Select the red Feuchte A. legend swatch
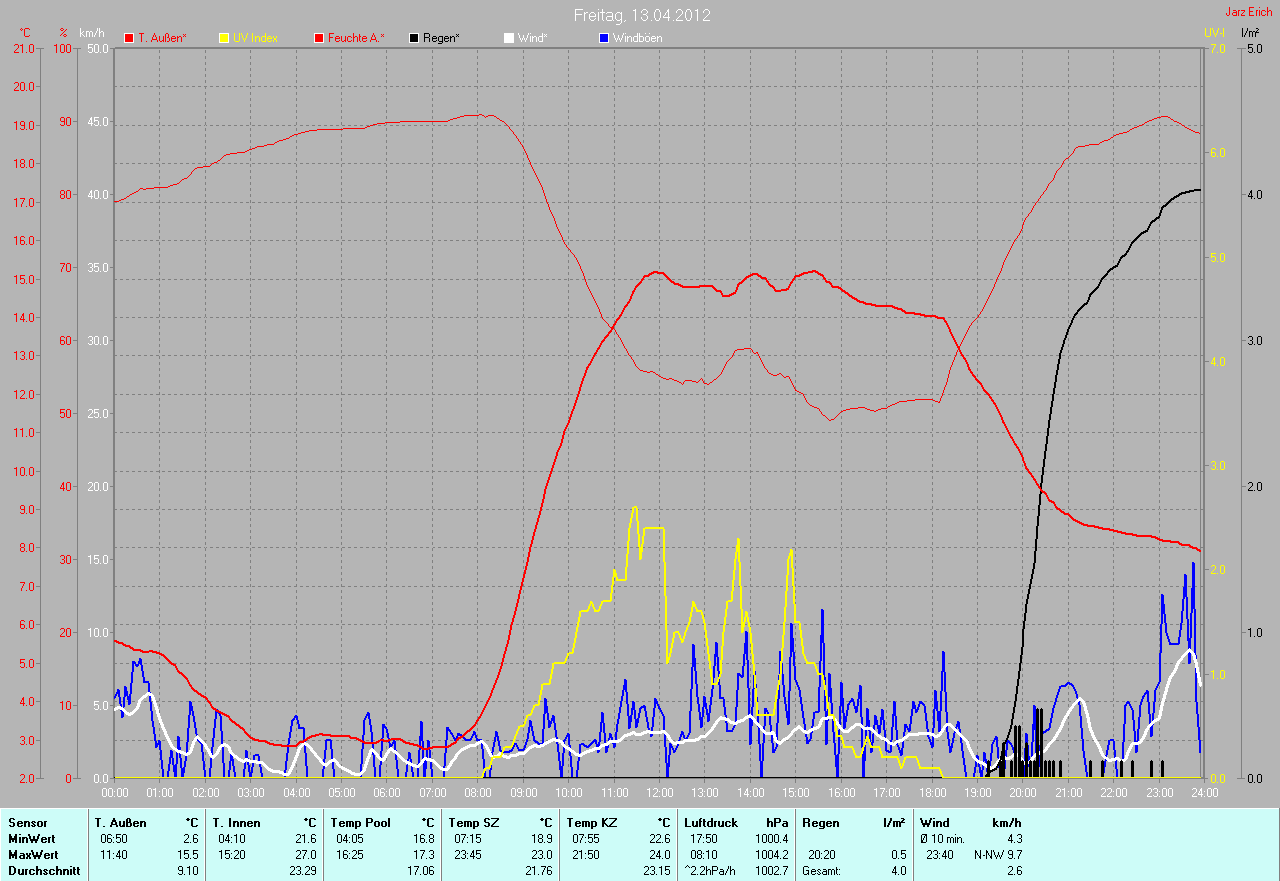 pos(319,38)
